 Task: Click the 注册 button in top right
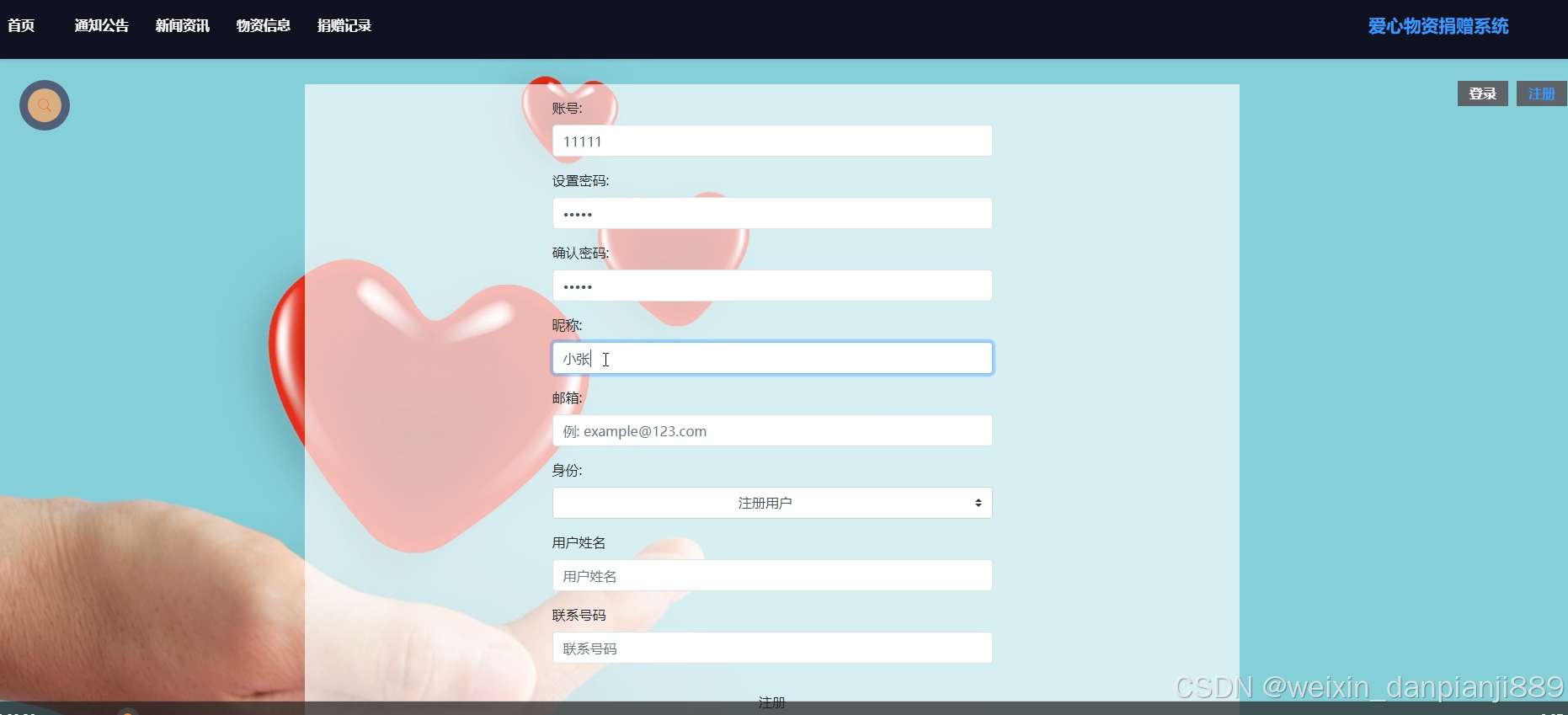coord(1542,93)
